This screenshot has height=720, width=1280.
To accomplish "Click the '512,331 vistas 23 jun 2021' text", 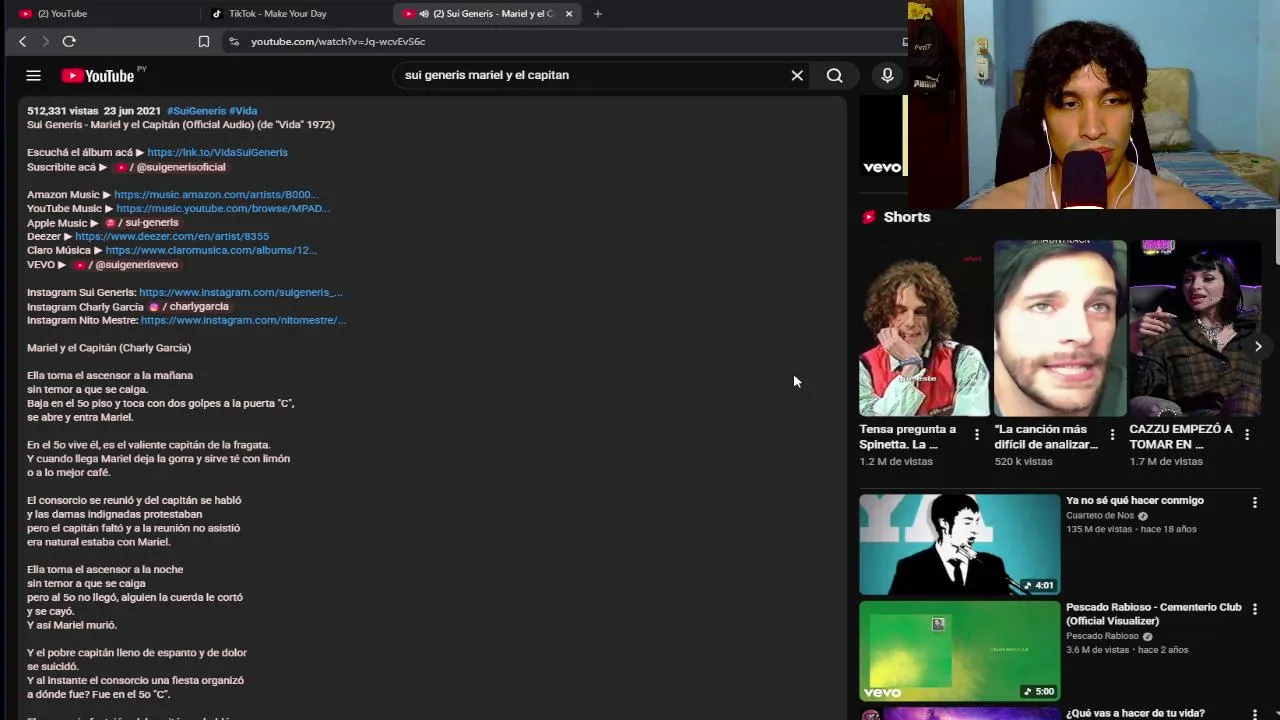I will click(x=94, y=111).
